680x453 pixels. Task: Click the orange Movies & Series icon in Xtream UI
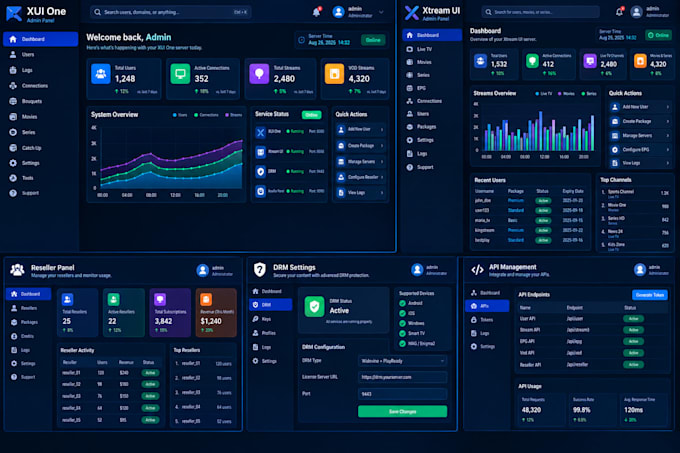(x=640, y=61)
